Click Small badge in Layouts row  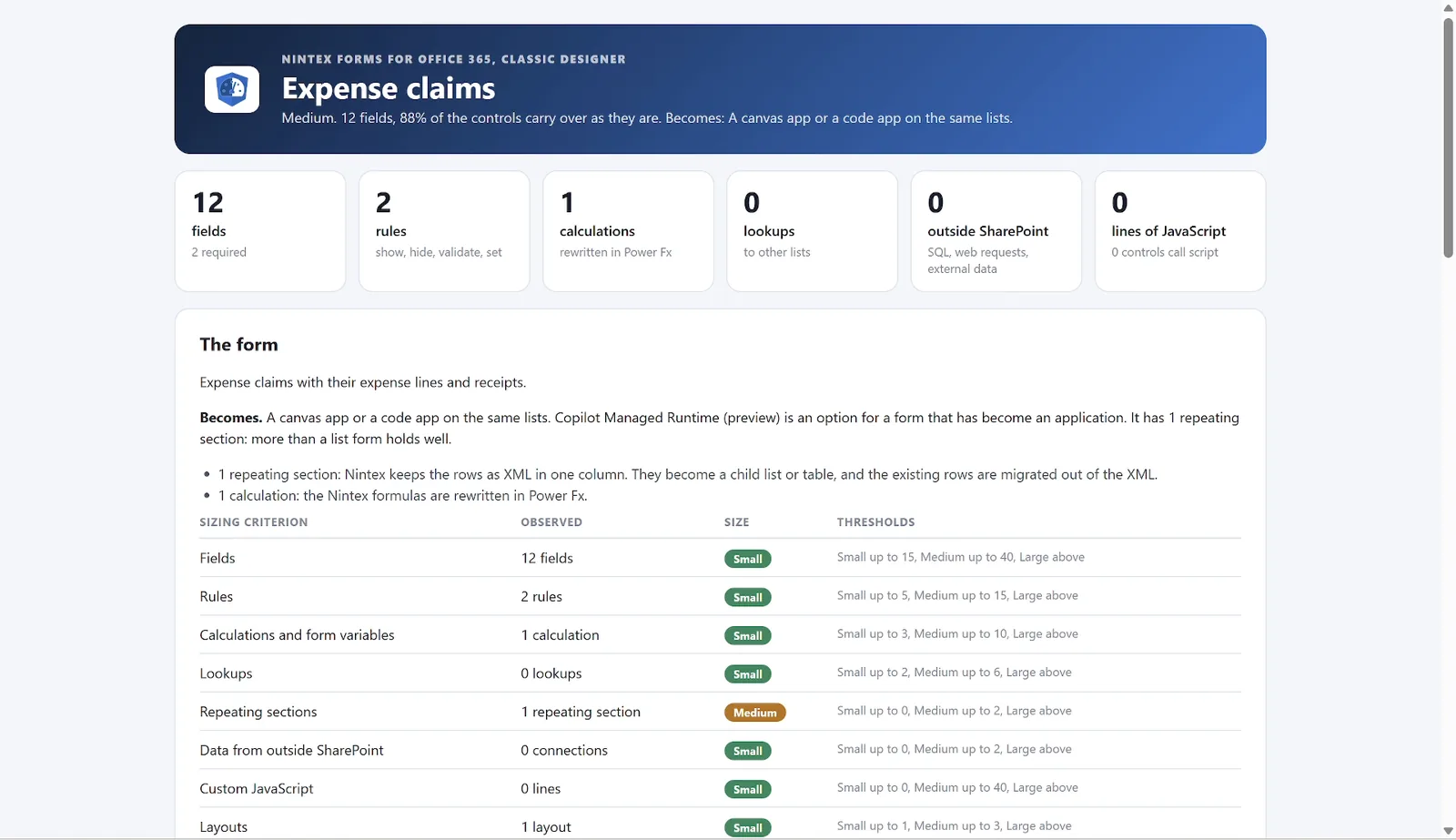click(748, 827)
